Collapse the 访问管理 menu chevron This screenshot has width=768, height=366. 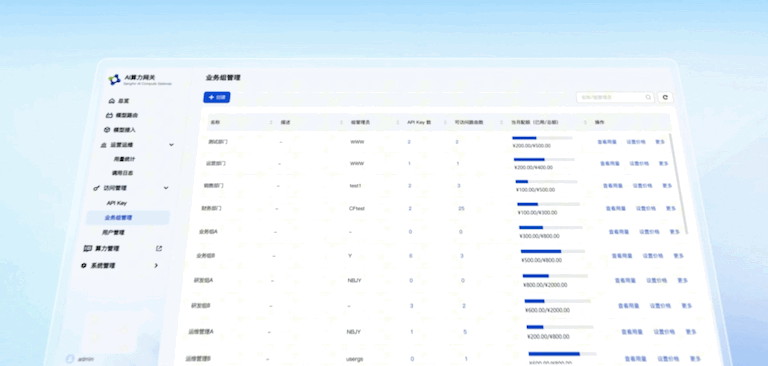(x=166, y=188)
